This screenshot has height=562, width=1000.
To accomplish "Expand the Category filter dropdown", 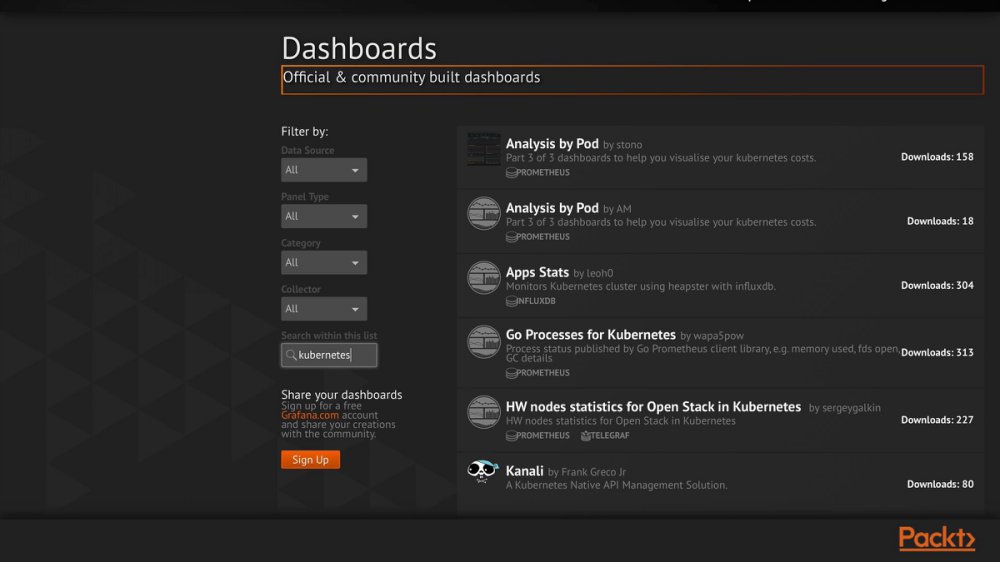I will click(324, 262).
